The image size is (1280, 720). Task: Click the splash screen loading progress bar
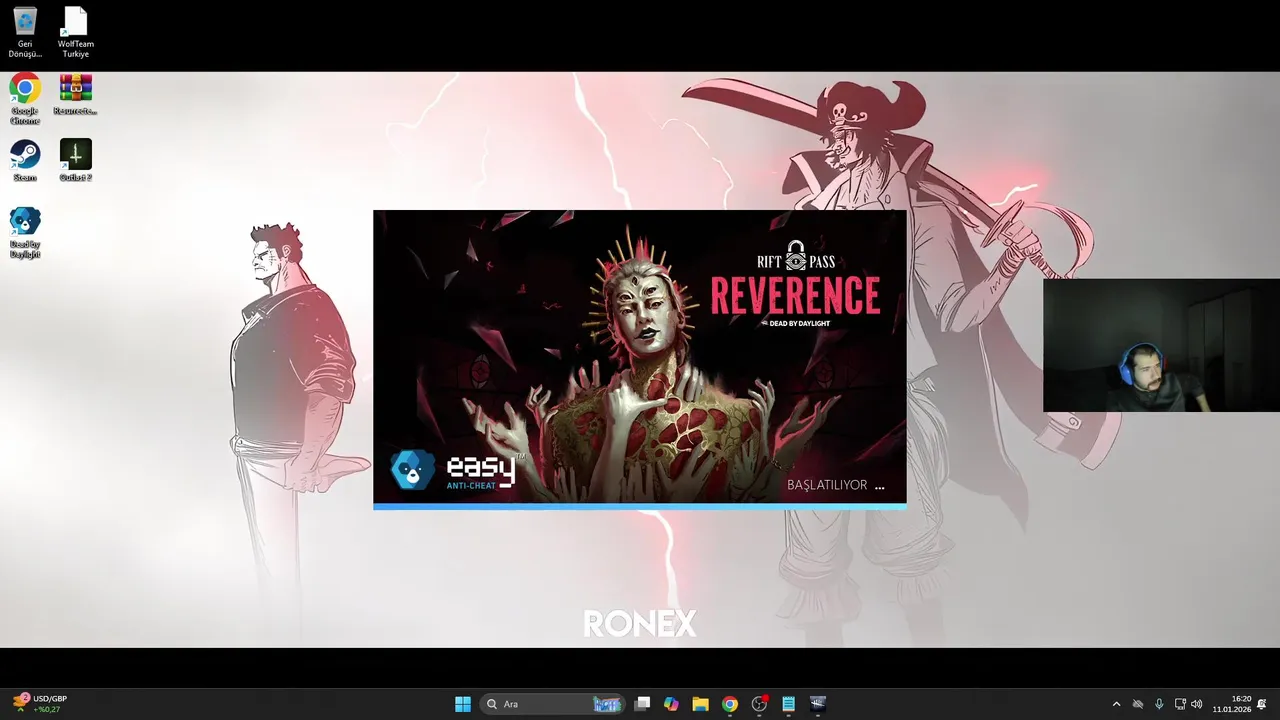point(640,507)
